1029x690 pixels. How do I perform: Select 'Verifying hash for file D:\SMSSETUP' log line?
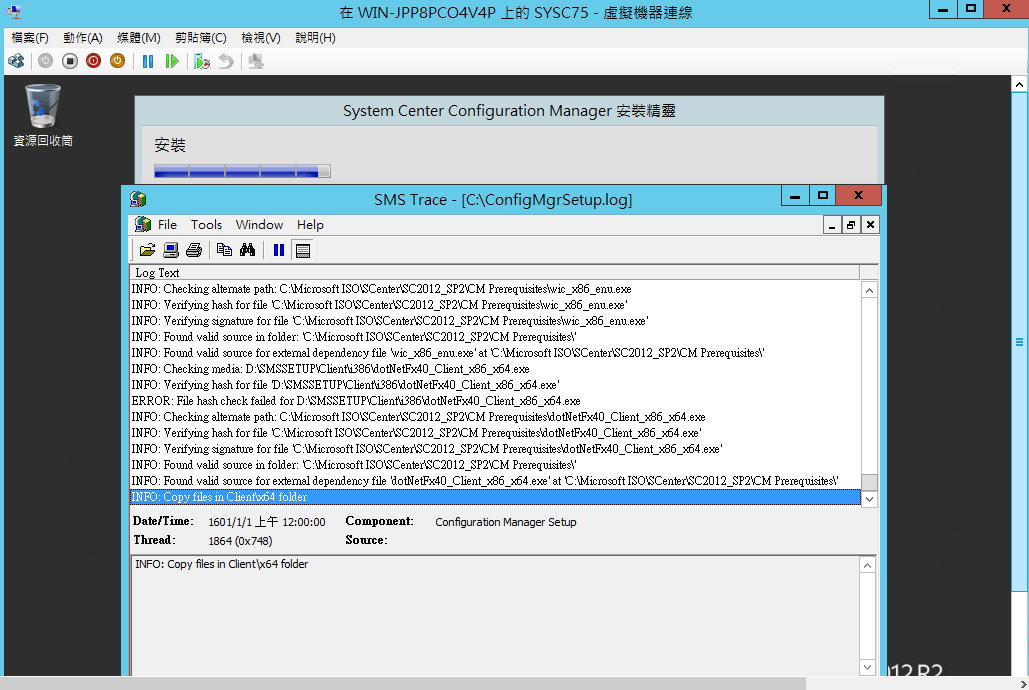point(495,385)
